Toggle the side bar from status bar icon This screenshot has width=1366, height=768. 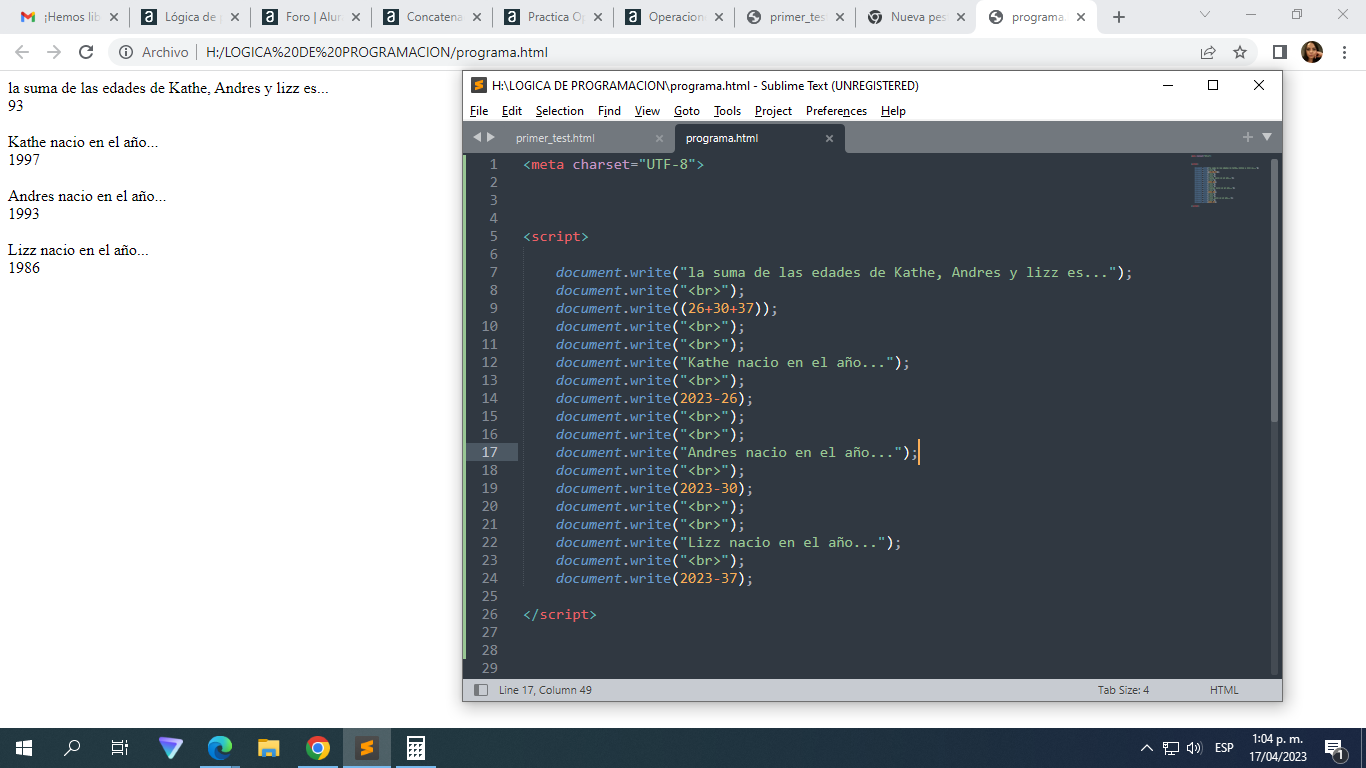[481, 690]
